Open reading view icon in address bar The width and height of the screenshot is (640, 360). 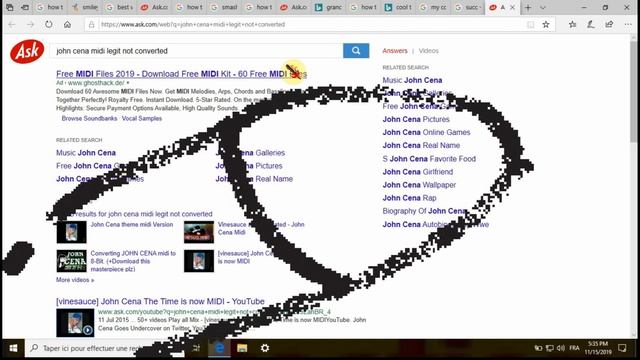(530, 24)
